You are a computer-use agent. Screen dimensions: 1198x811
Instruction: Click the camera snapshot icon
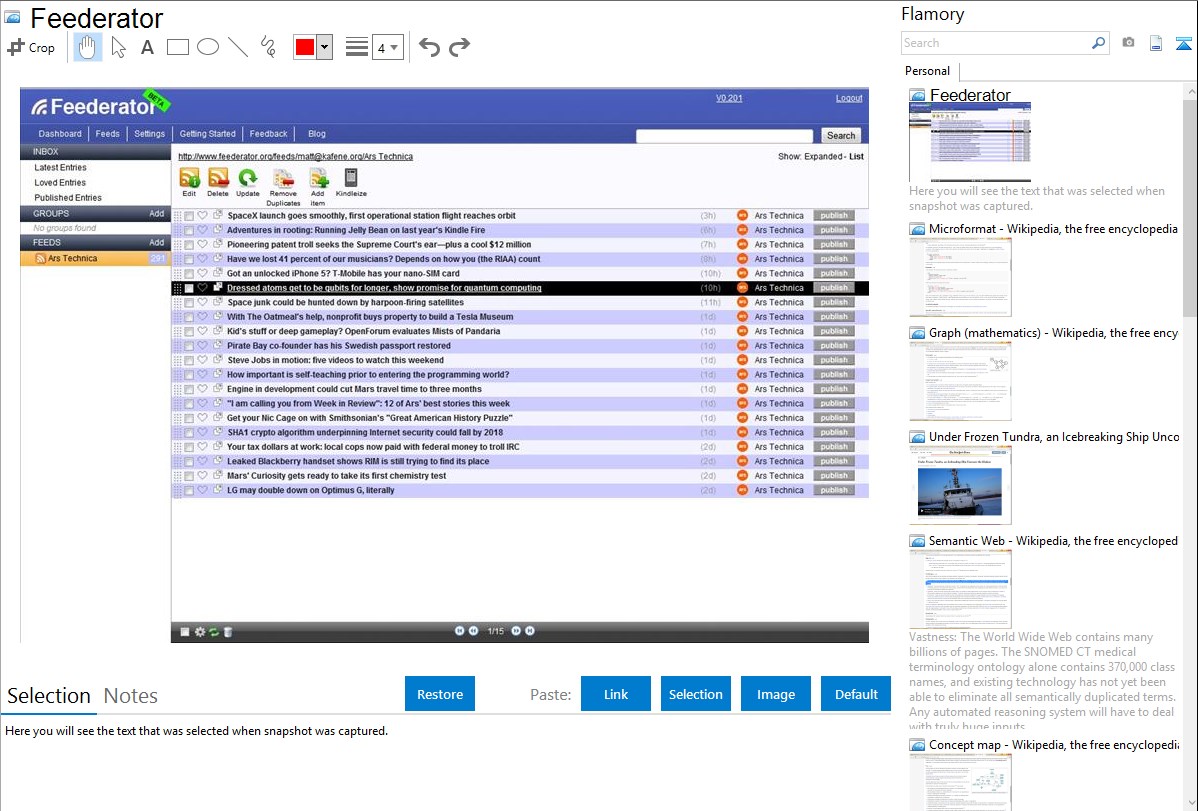pos(1128,43)
